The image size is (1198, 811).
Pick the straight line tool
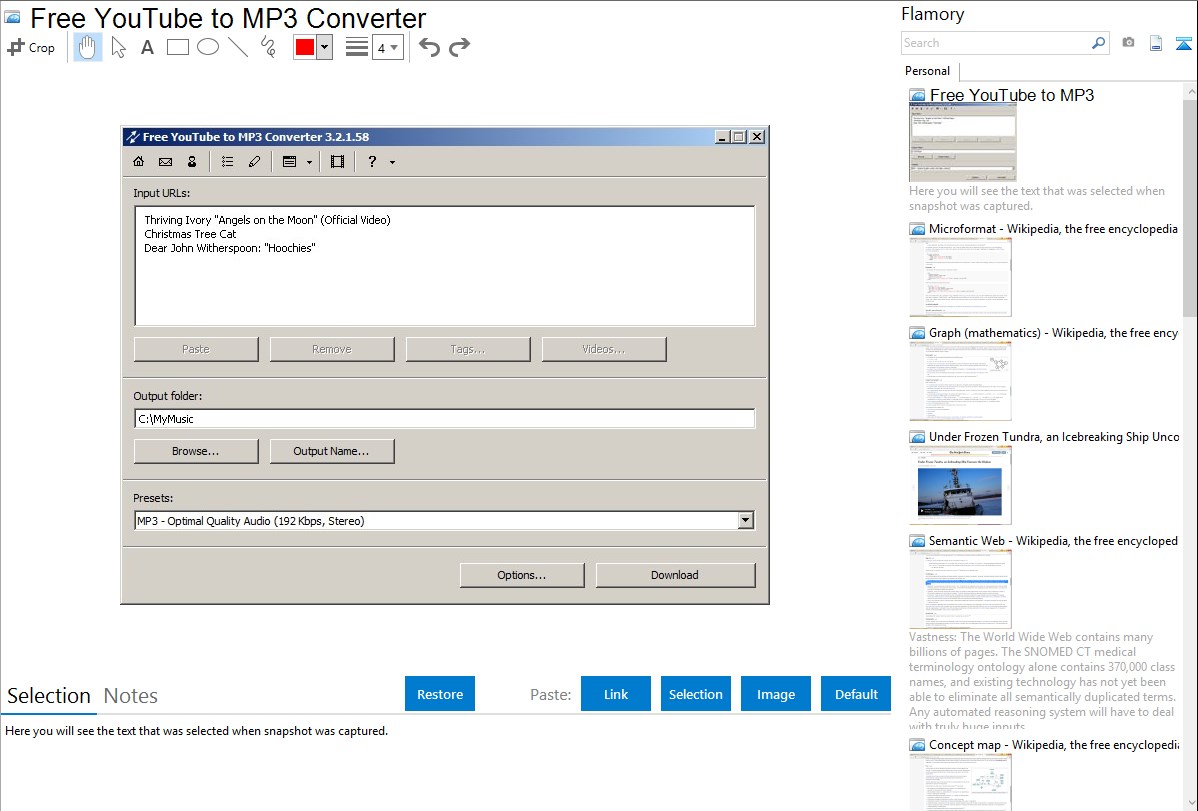[238, 47]
